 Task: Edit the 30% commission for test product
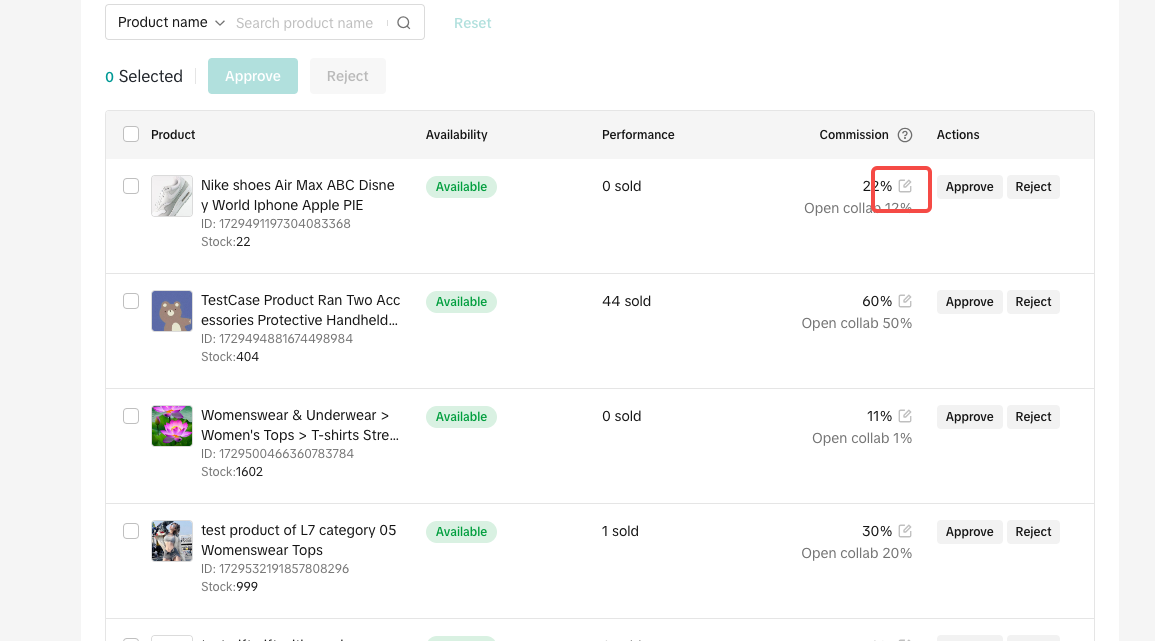click(905, 531)
